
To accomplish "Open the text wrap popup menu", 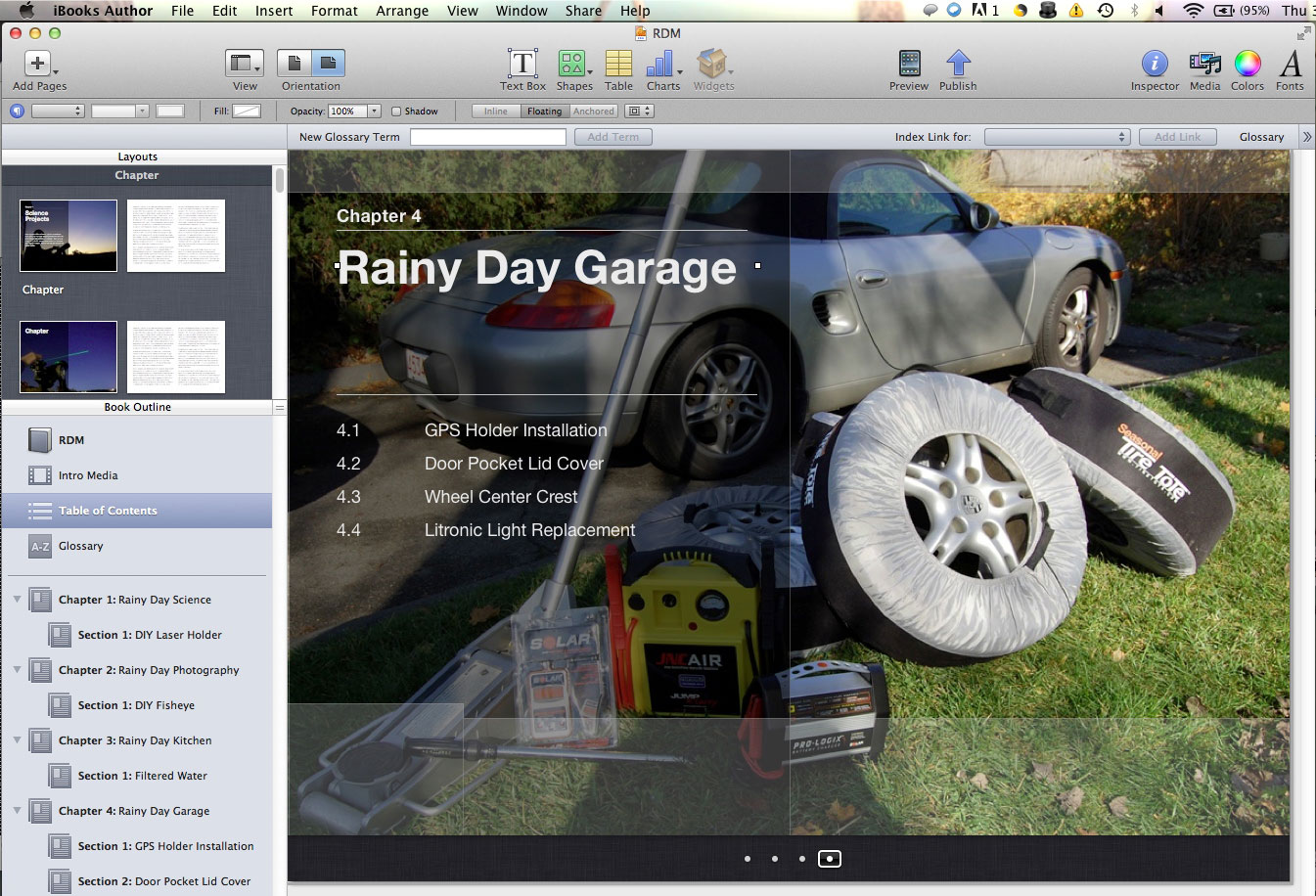I will click(638, 111).
